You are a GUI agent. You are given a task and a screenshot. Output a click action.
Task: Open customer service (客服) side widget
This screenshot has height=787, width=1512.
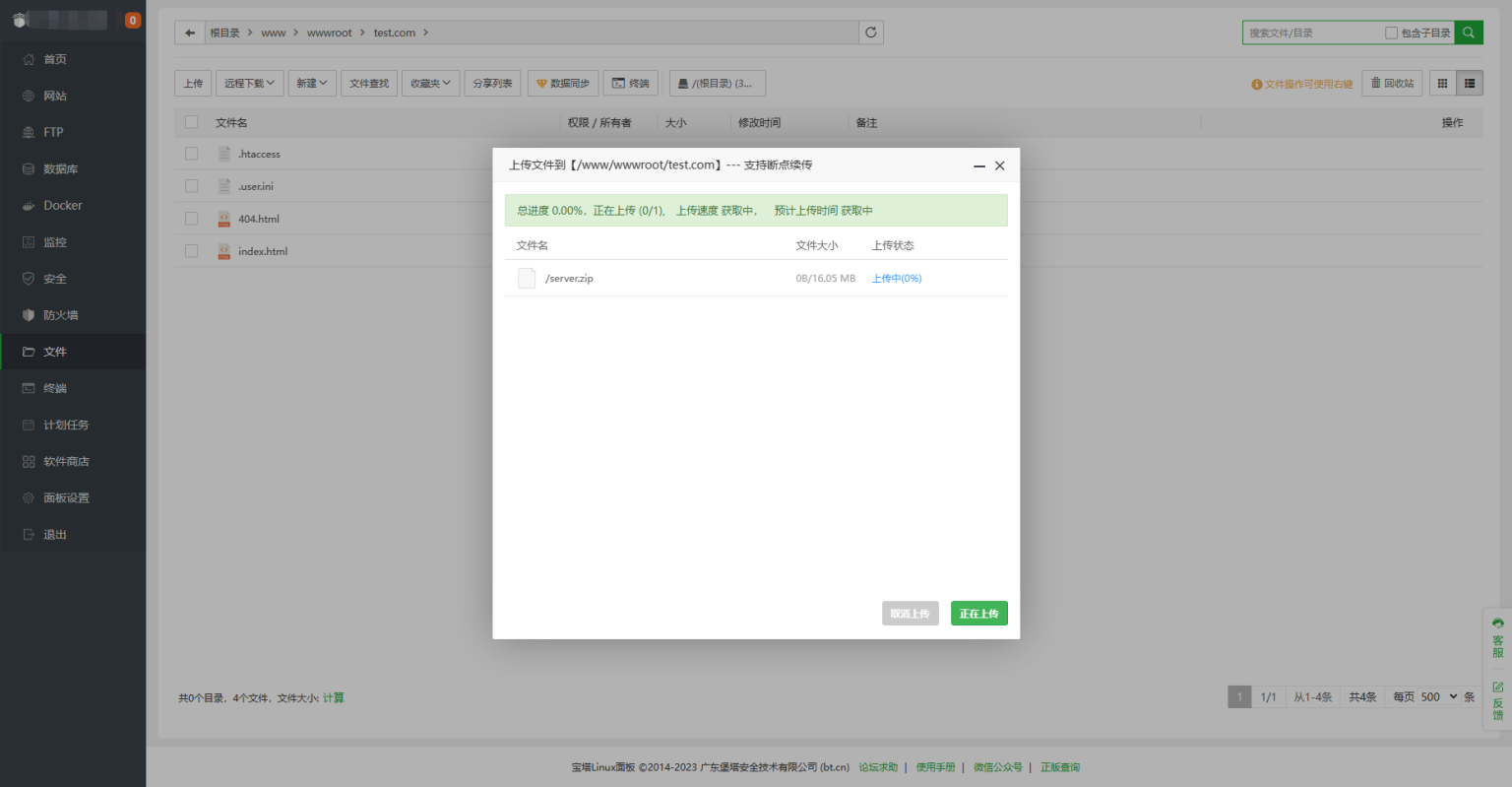coord(1497,638)
